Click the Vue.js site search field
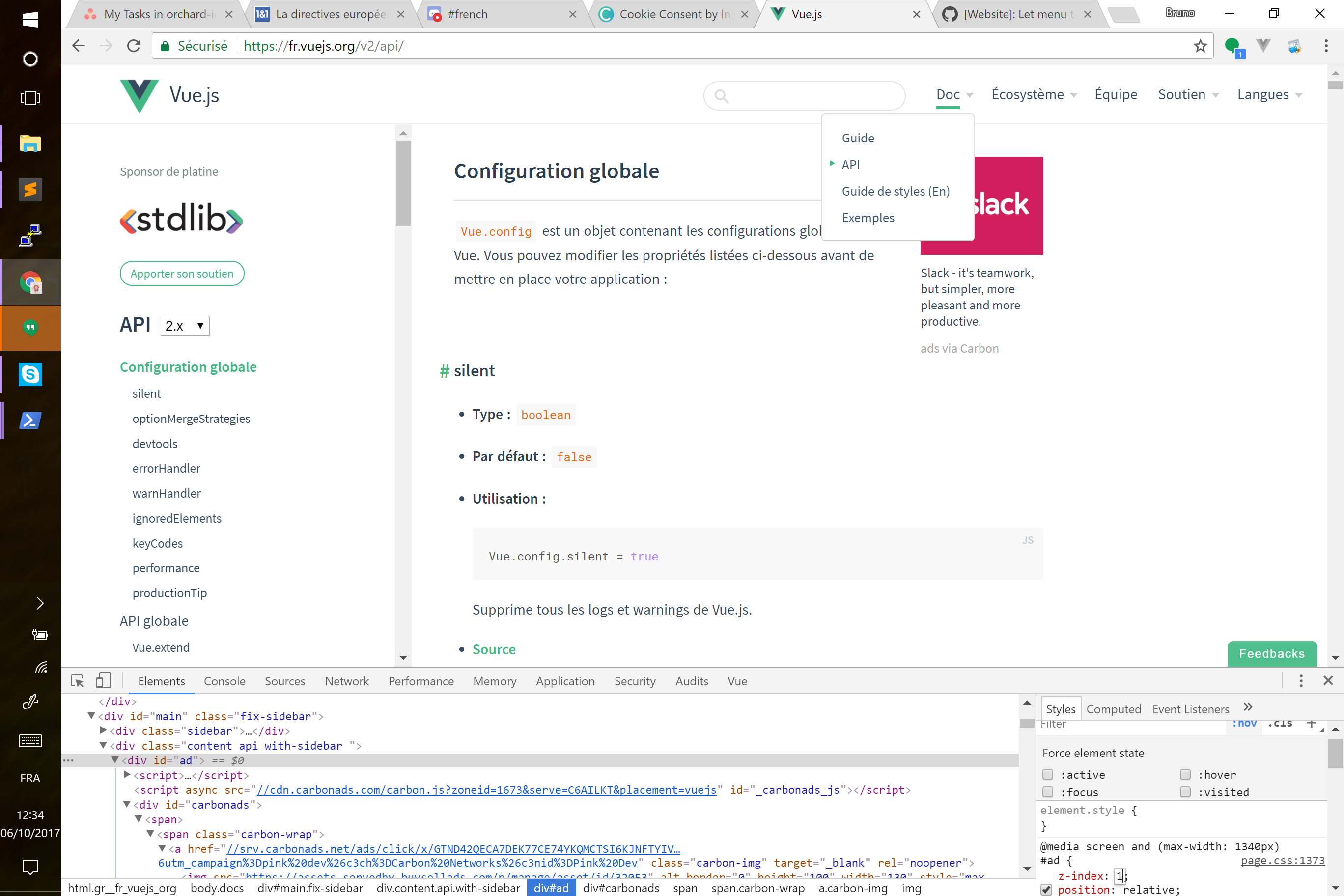The width and height of the screenshot is (1344, 896). (812, 96)
